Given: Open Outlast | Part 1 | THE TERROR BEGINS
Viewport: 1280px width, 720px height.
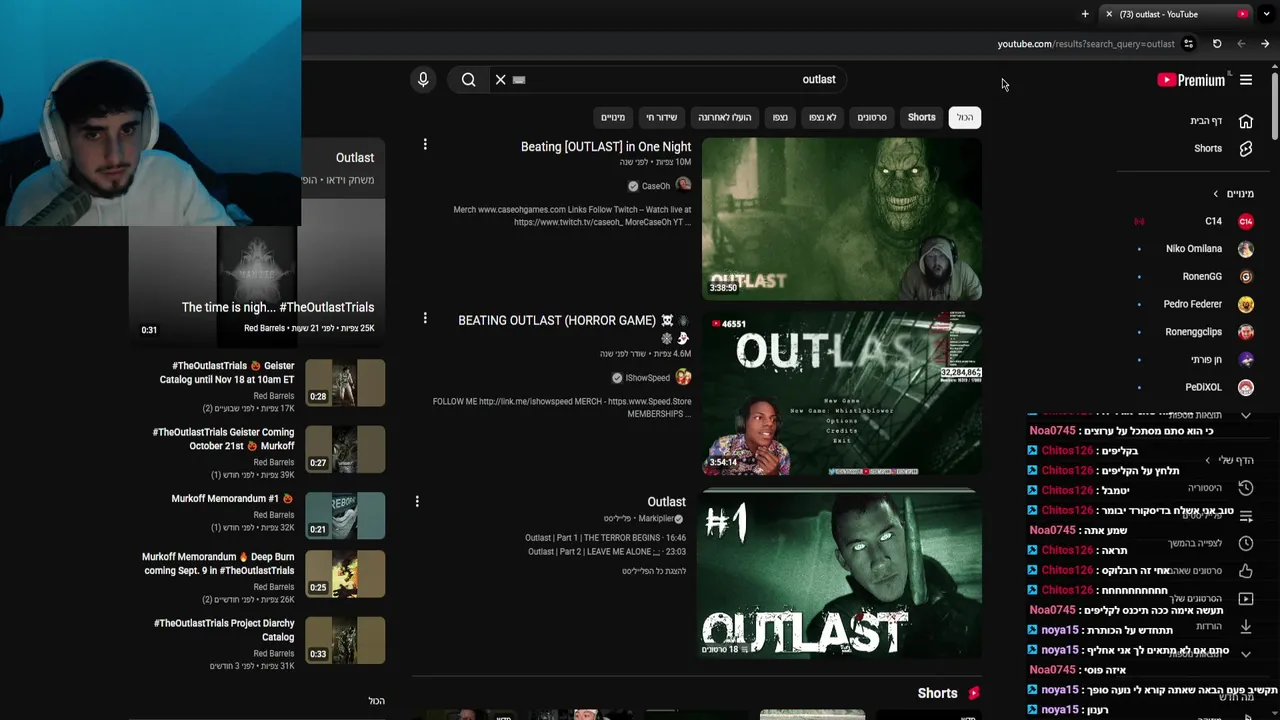Looking at the screenshot, I should (x=606, y=538).
